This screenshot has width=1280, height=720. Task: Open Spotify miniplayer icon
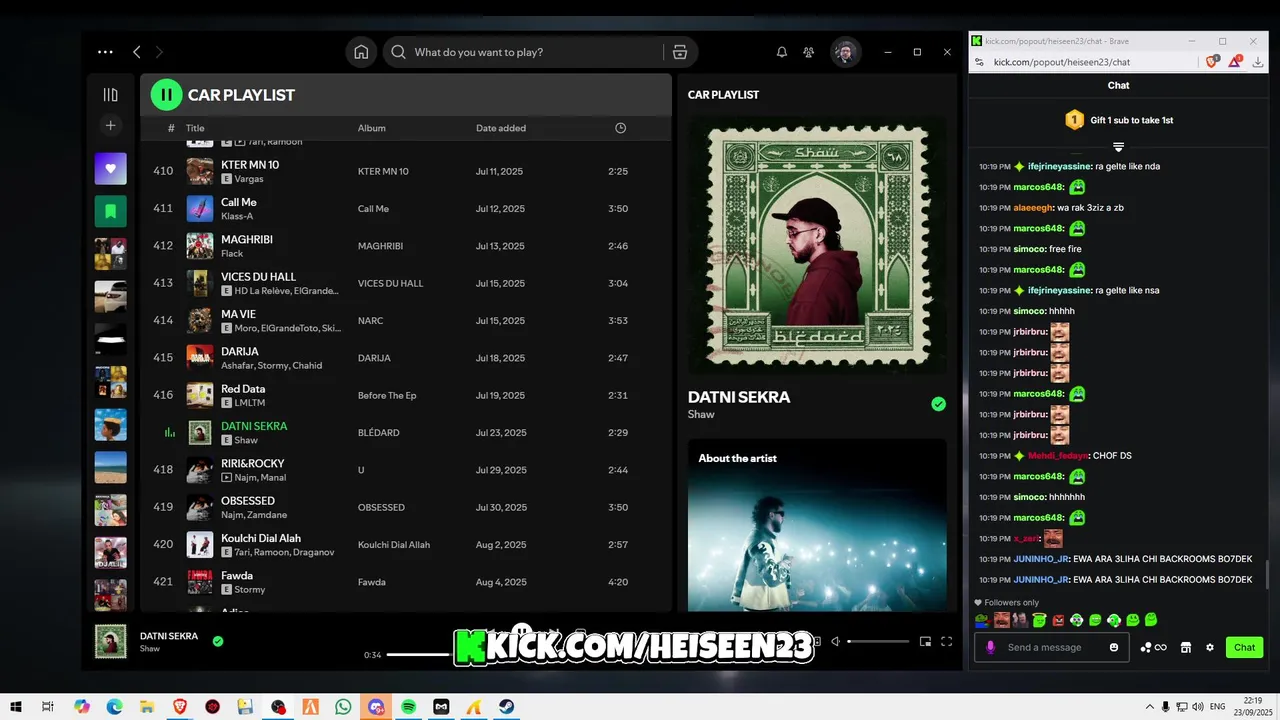click(x=925, y=642)
